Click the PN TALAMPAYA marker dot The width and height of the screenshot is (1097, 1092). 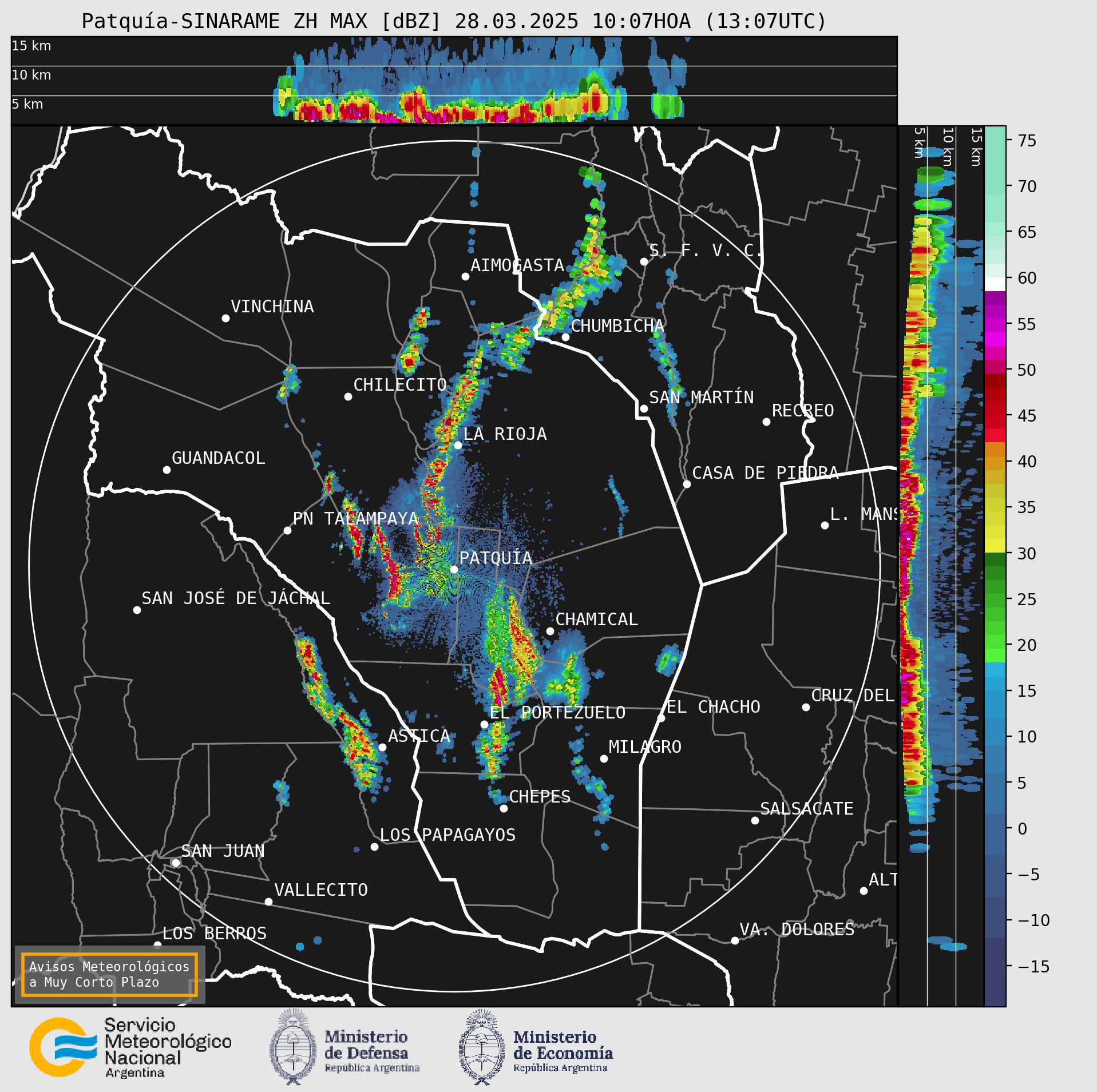point(287,530)
